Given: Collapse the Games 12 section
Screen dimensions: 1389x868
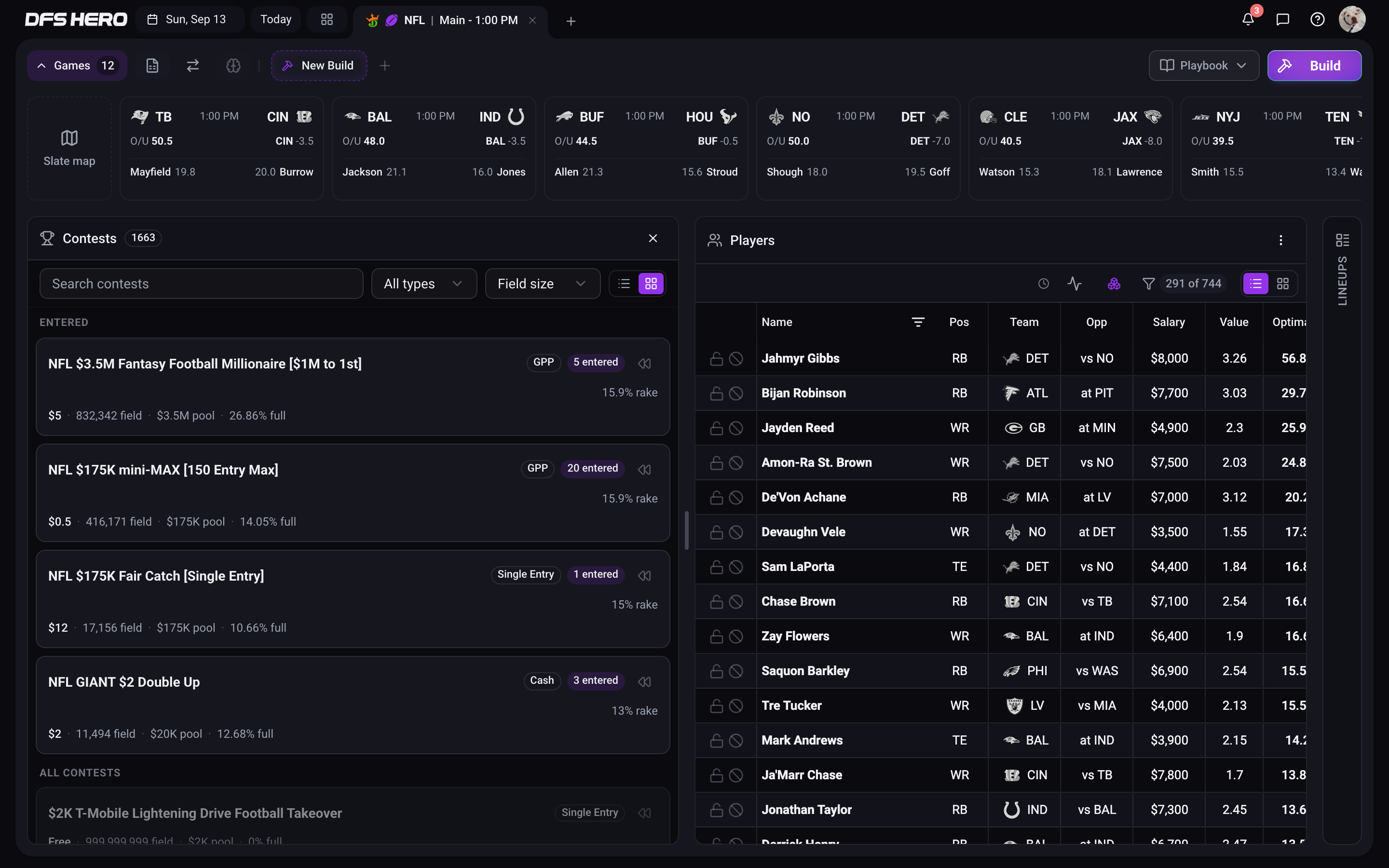Looking at the screenshot, I should tap(76, 66).
